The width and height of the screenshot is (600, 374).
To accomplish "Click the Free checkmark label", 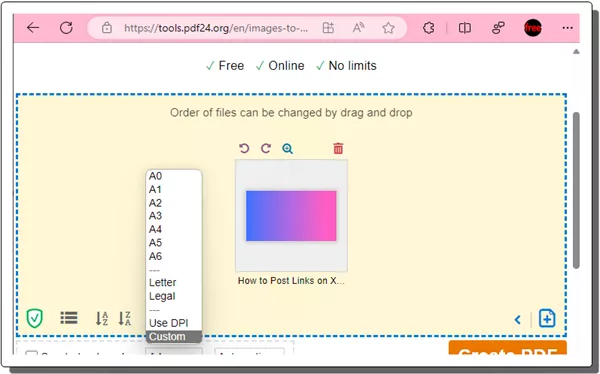I will [x=225, y=66].
